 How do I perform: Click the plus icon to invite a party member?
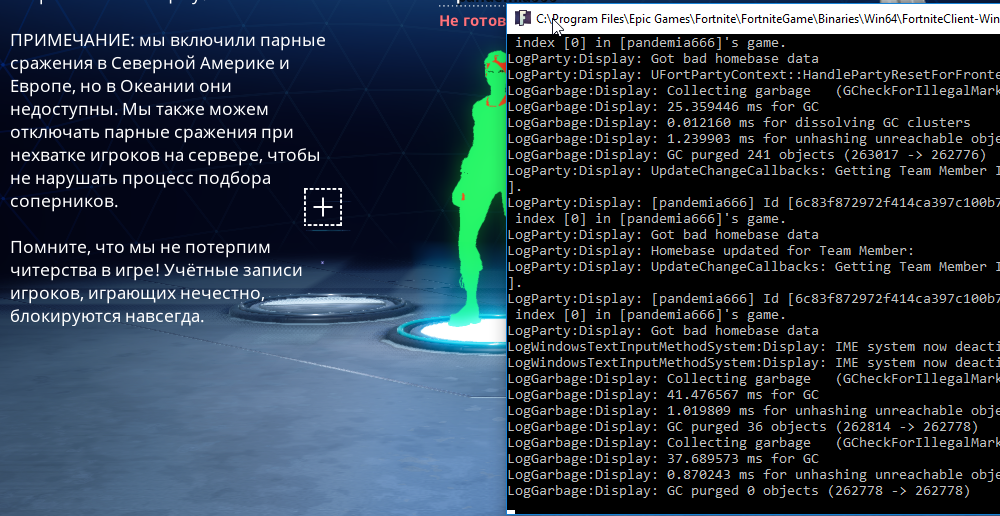(323, 207)
